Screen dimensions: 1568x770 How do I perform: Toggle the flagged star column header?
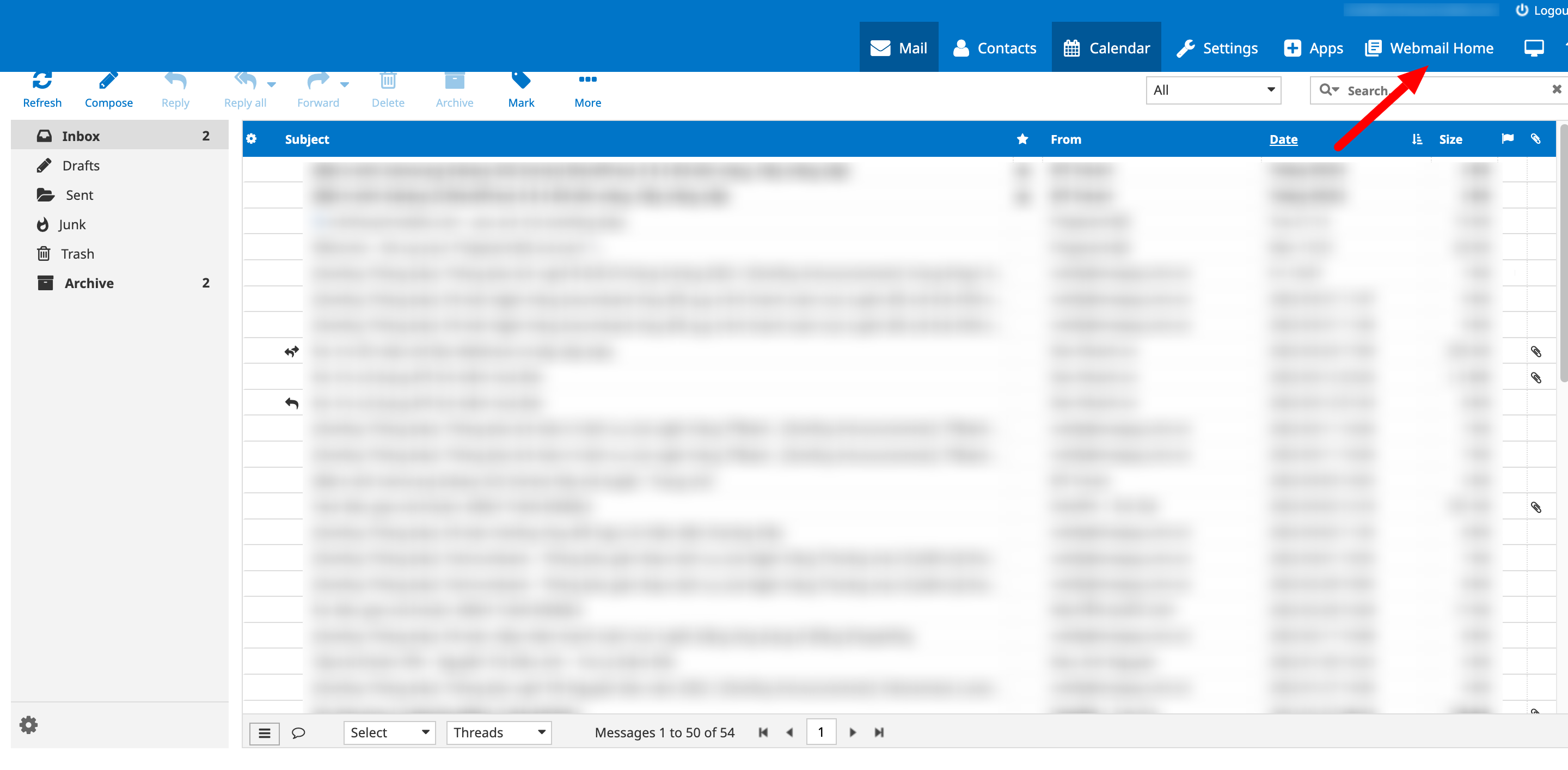pyautogui.click(x=1022, y=139)
